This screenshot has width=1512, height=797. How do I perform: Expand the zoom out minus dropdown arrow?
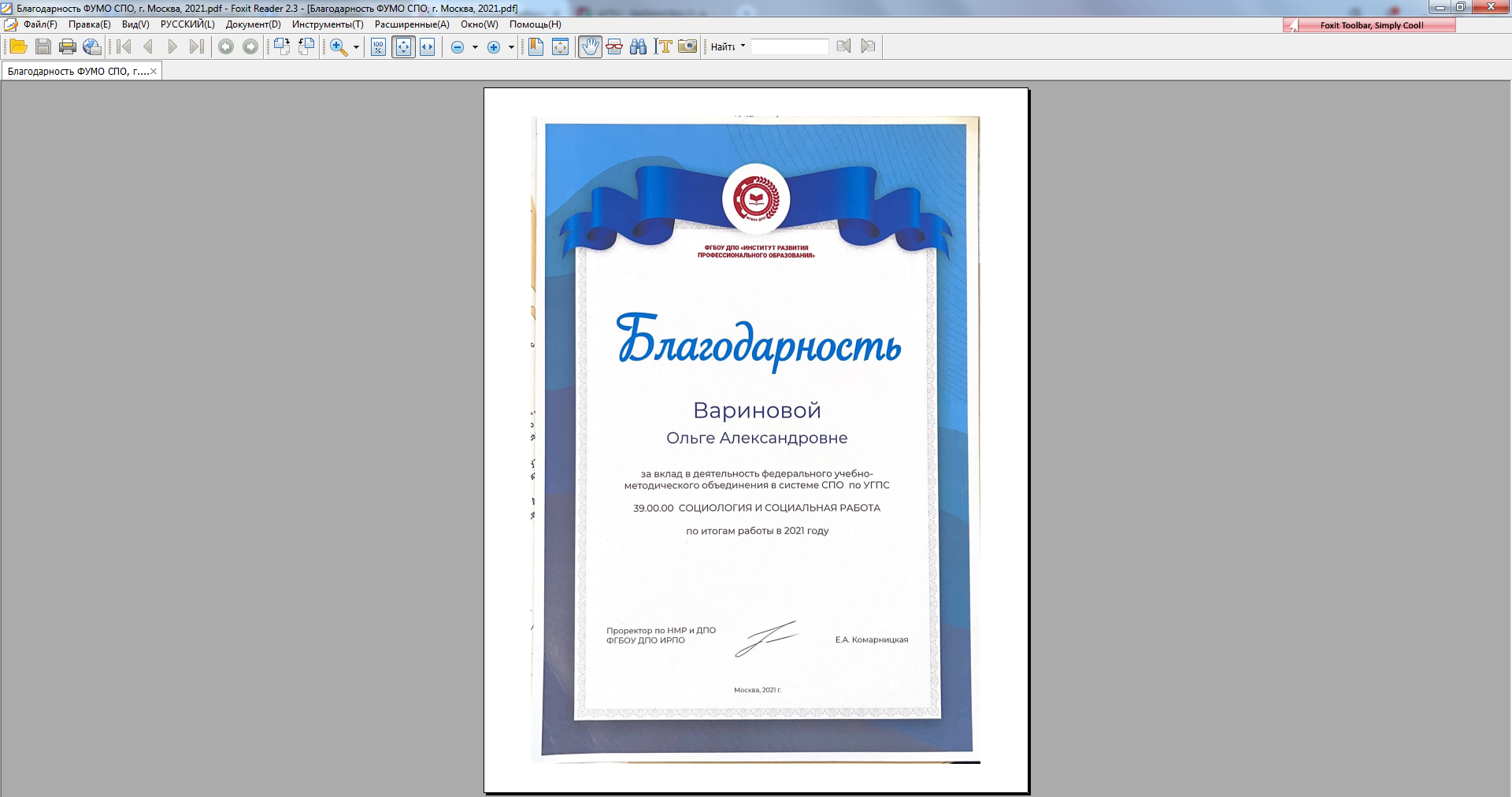[x=475, y=47]
